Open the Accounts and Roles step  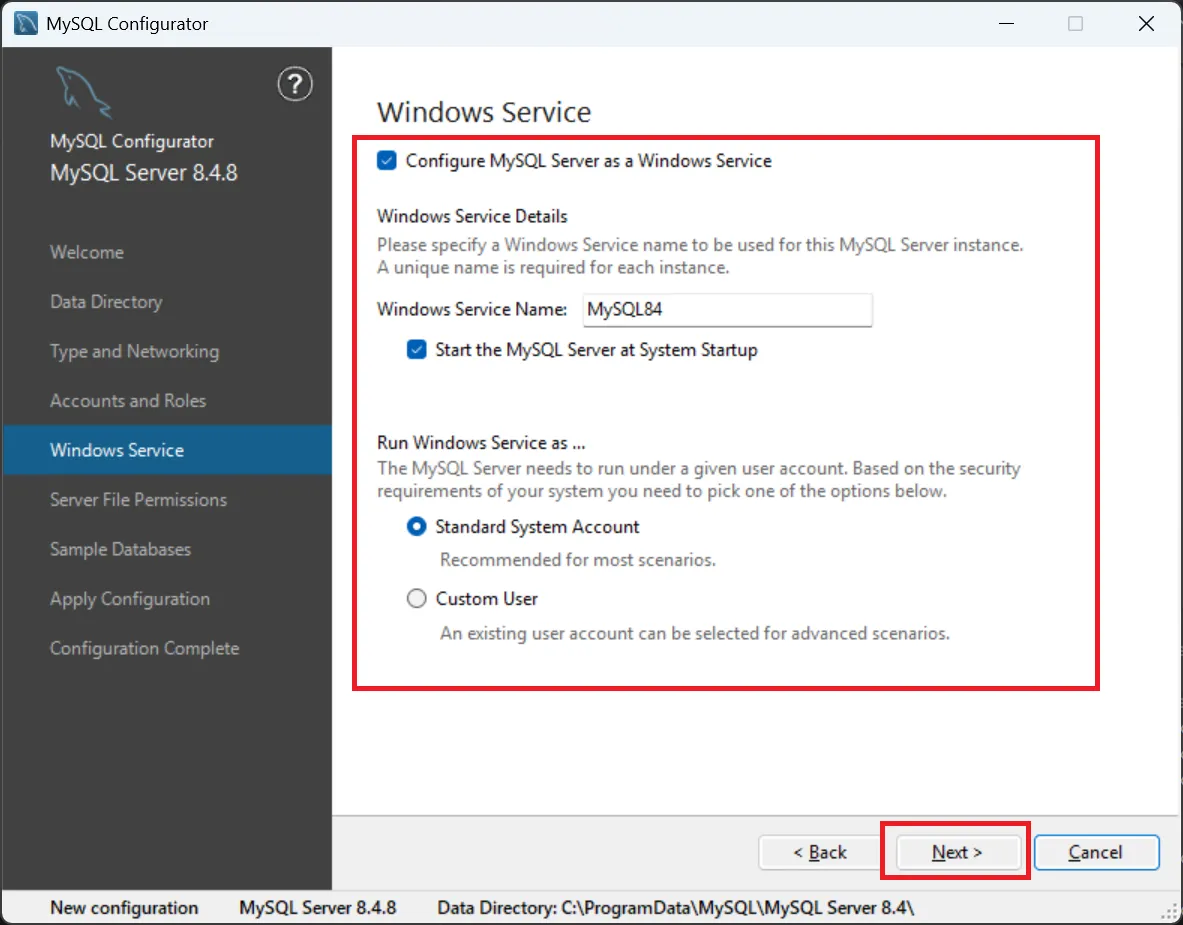pyautogui.click(x=128, y=401)
